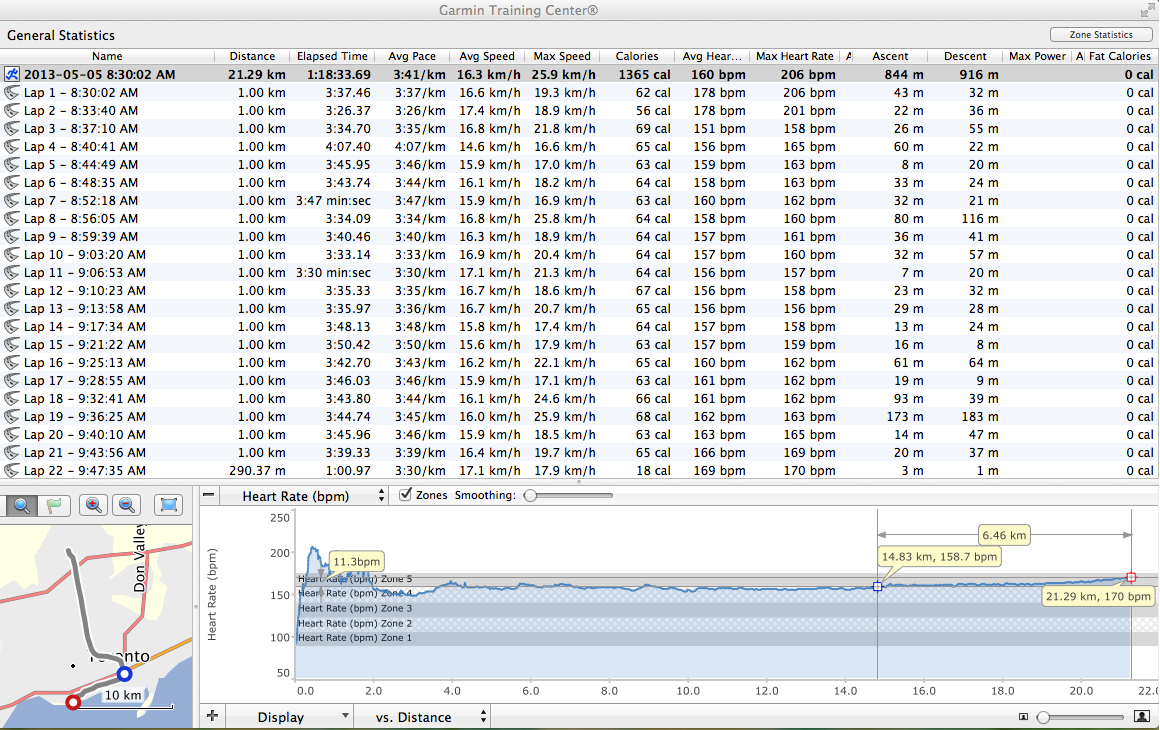Screen dimensions: 1160x730
Task: Zoom out of the map with the minus magnifier
Action: point(128,505)
